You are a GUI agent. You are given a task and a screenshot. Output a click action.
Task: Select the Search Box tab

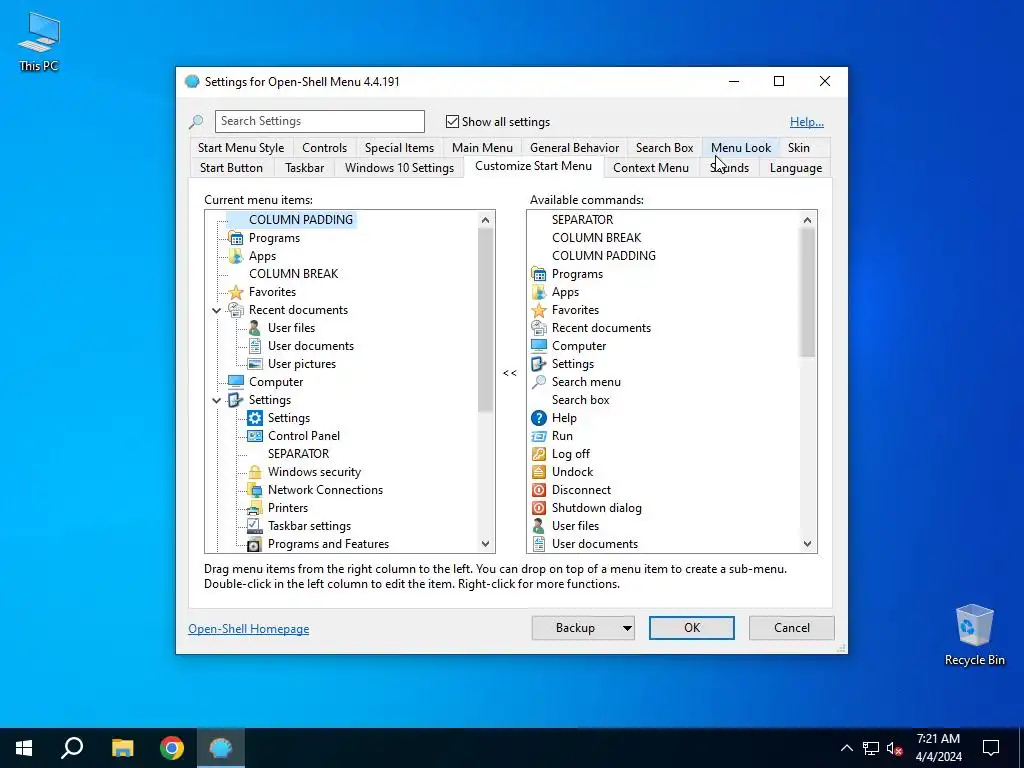tap(665, 148)
